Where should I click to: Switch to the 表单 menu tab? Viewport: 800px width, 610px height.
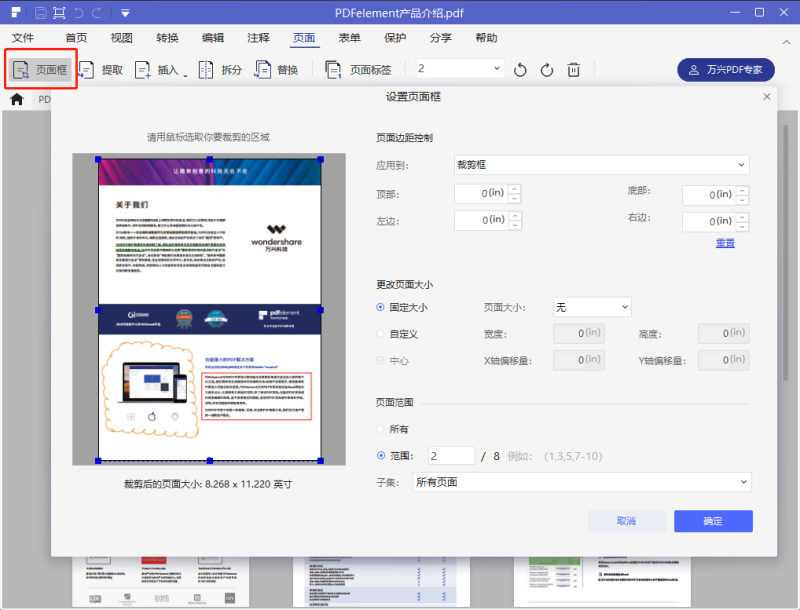pyautogui.click(x=349, y=38)
